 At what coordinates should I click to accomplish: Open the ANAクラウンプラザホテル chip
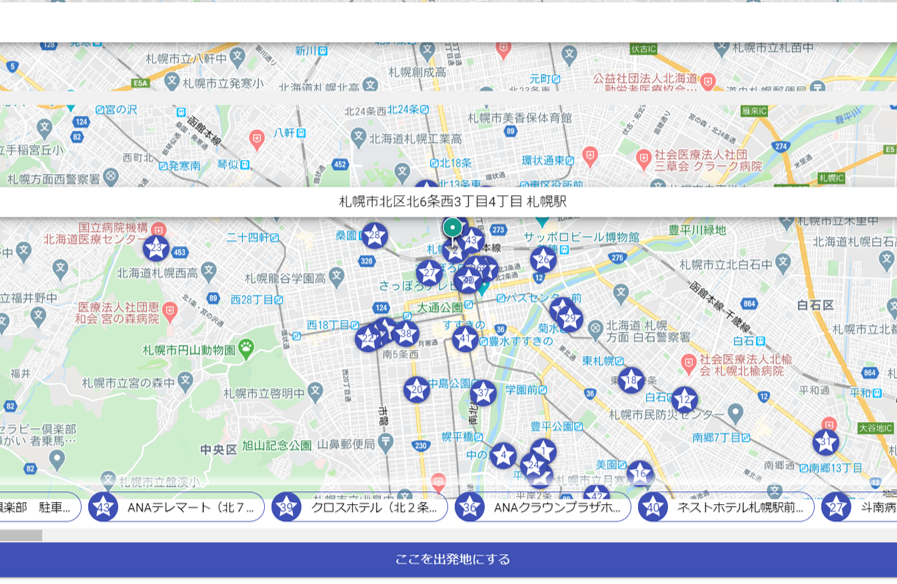[542, 507]
